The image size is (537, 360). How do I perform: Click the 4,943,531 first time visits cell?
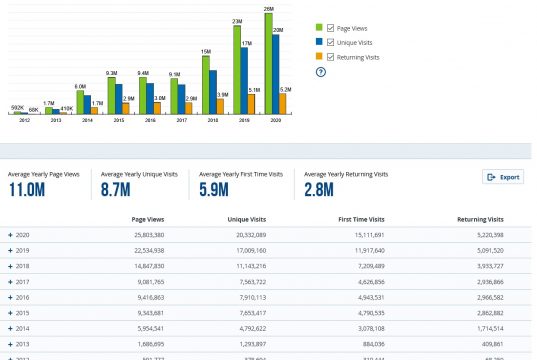tap(371, 297)
